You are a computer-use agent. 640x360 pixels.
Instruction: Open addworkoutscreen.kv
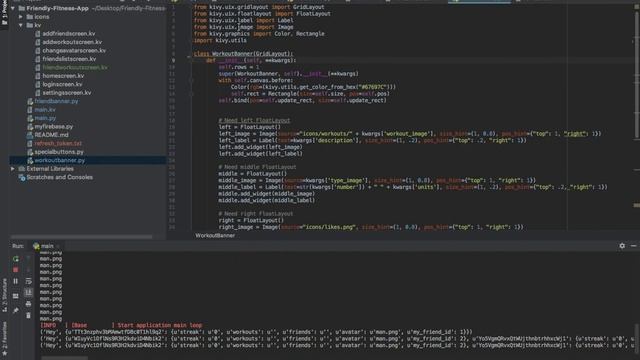(72, 42)
